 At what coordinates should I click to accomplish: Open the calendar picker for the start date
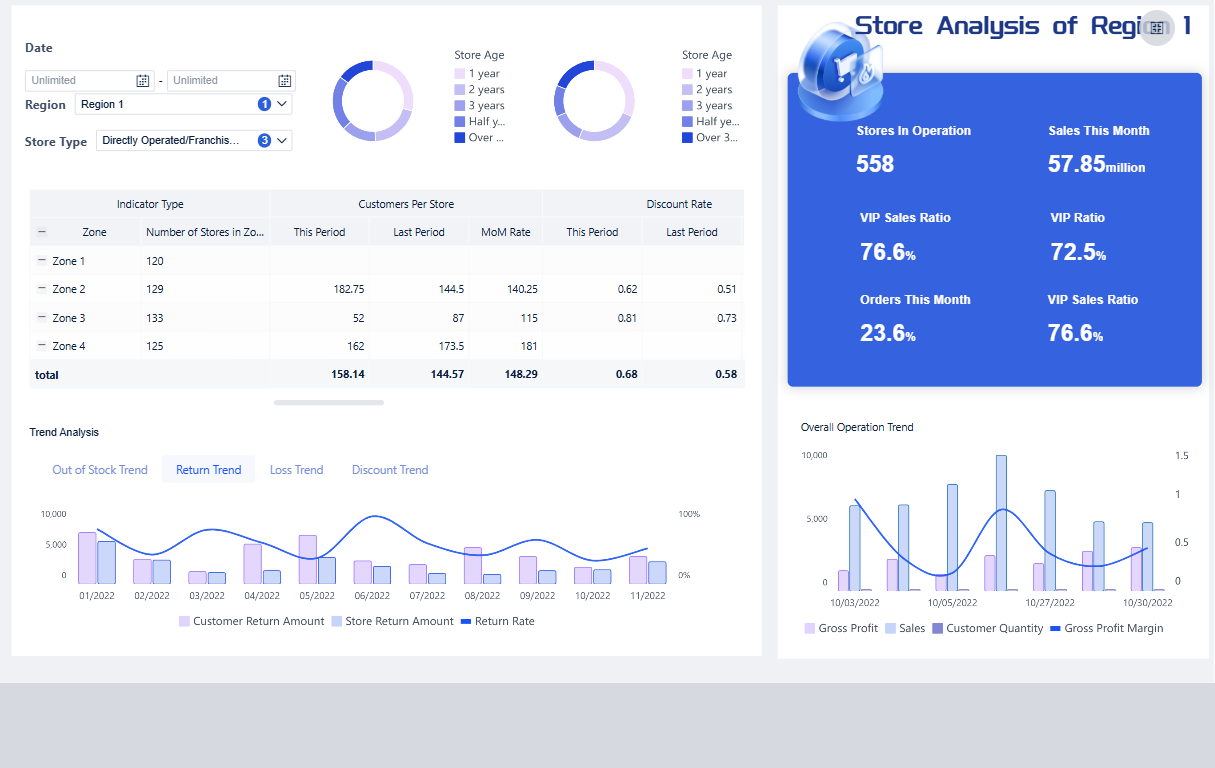coord(143,80)
